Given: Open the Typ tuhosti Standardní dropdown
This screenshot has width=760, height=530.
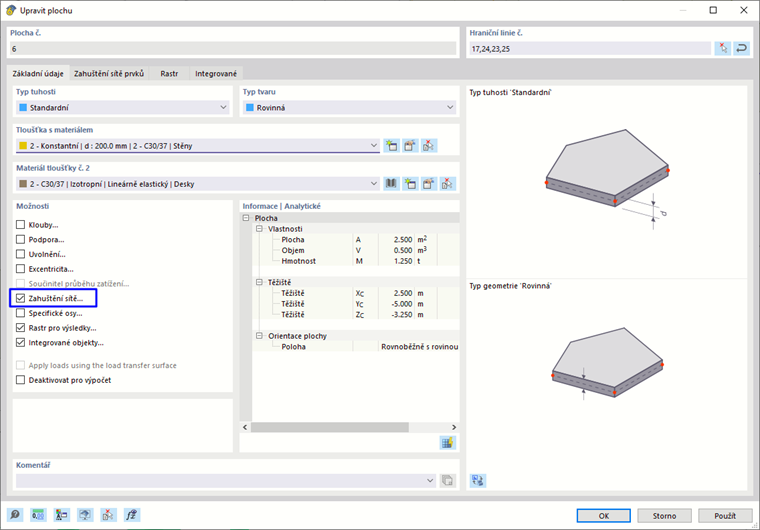Looking at the screenshot, I should coord(123,108).
